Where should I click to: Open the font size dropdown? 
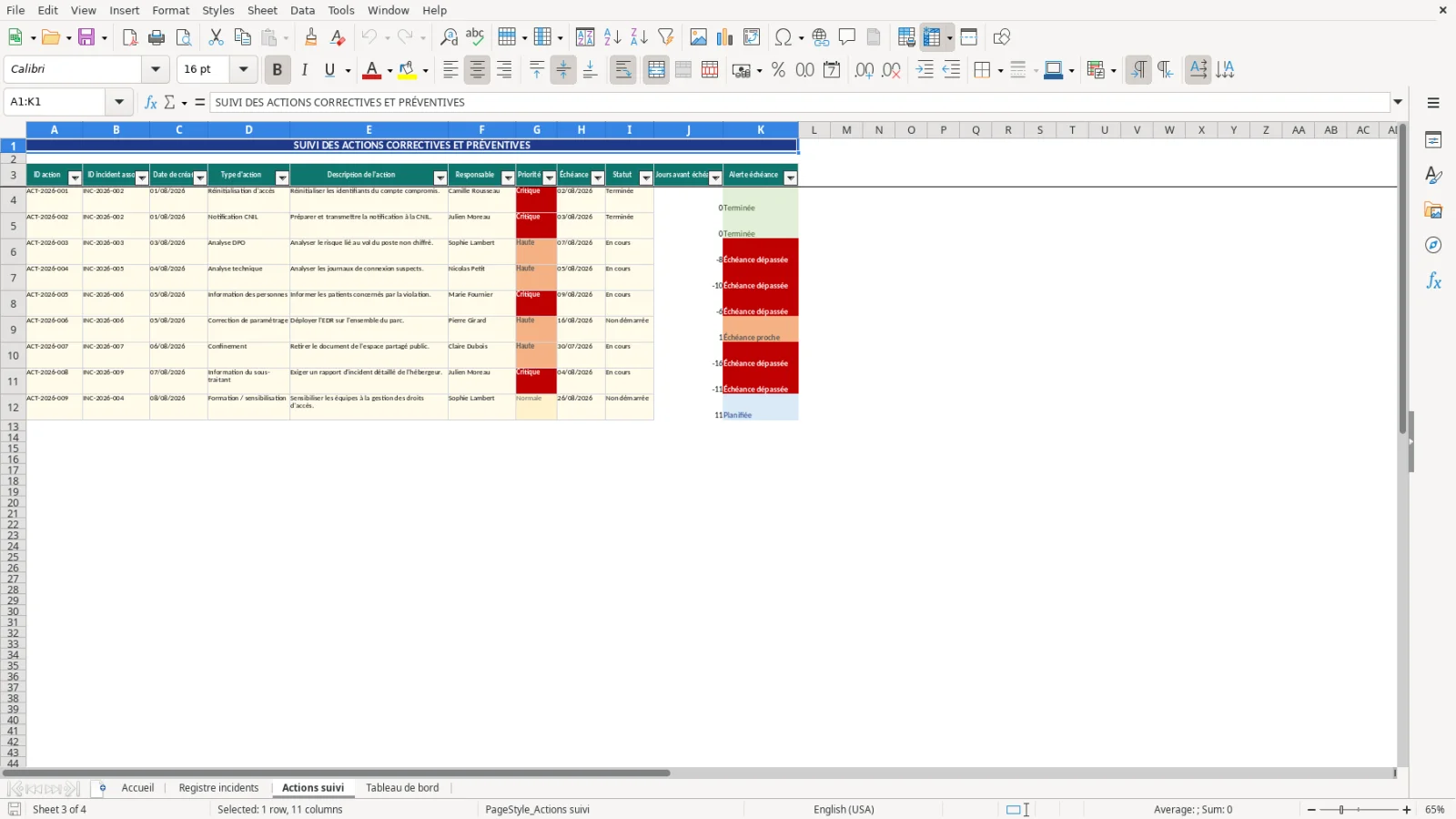point(243,69)
